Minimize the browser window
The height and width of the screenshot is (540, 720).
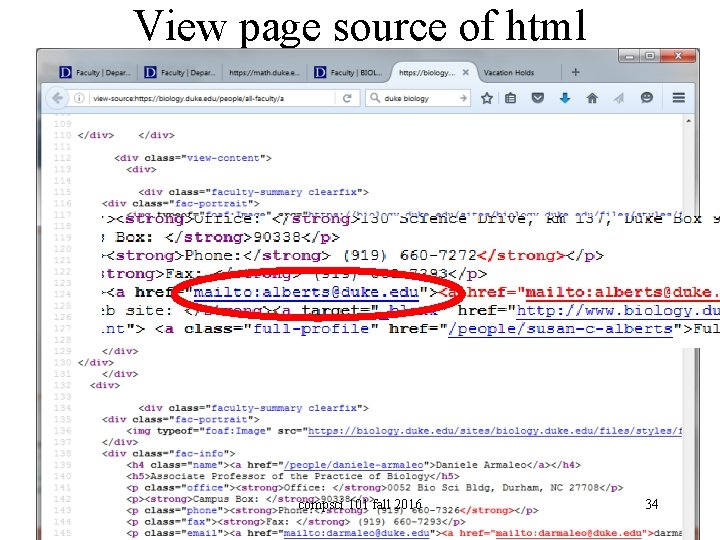tap(629, 56)
